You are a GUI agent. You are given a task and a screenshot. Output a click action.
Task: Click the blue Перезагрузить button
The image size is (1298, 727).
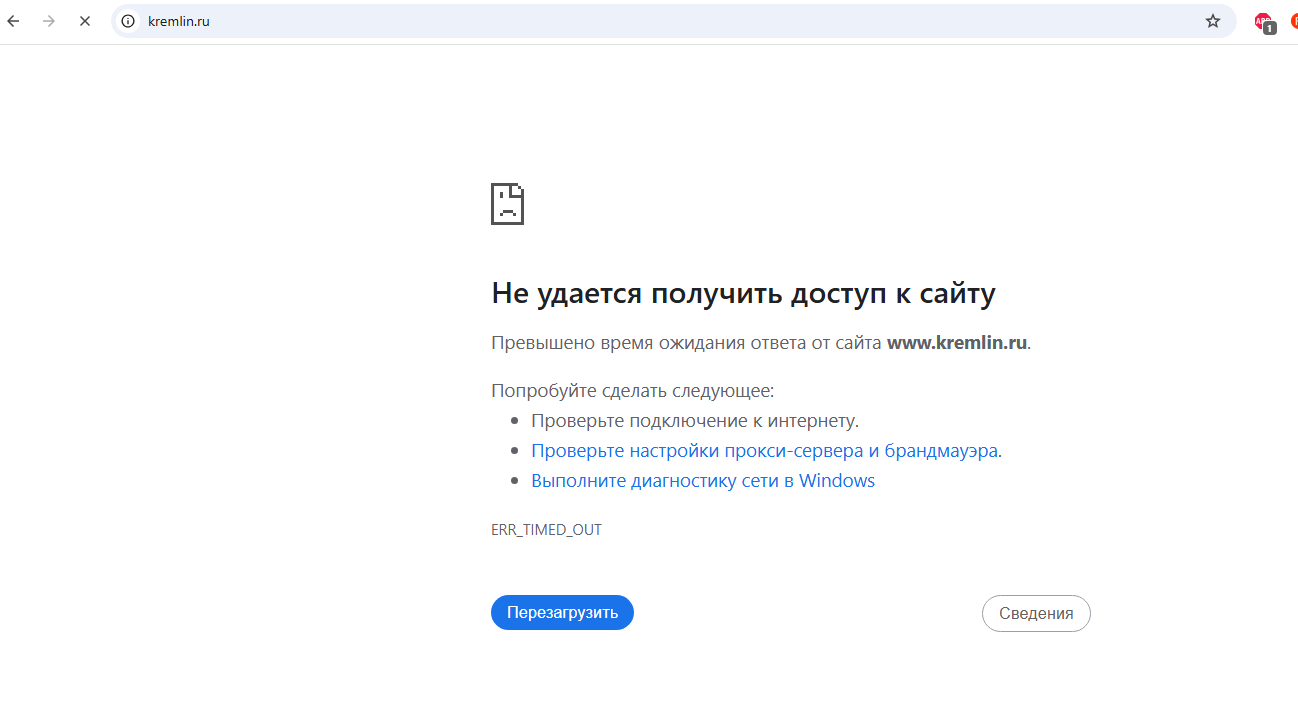562,613
